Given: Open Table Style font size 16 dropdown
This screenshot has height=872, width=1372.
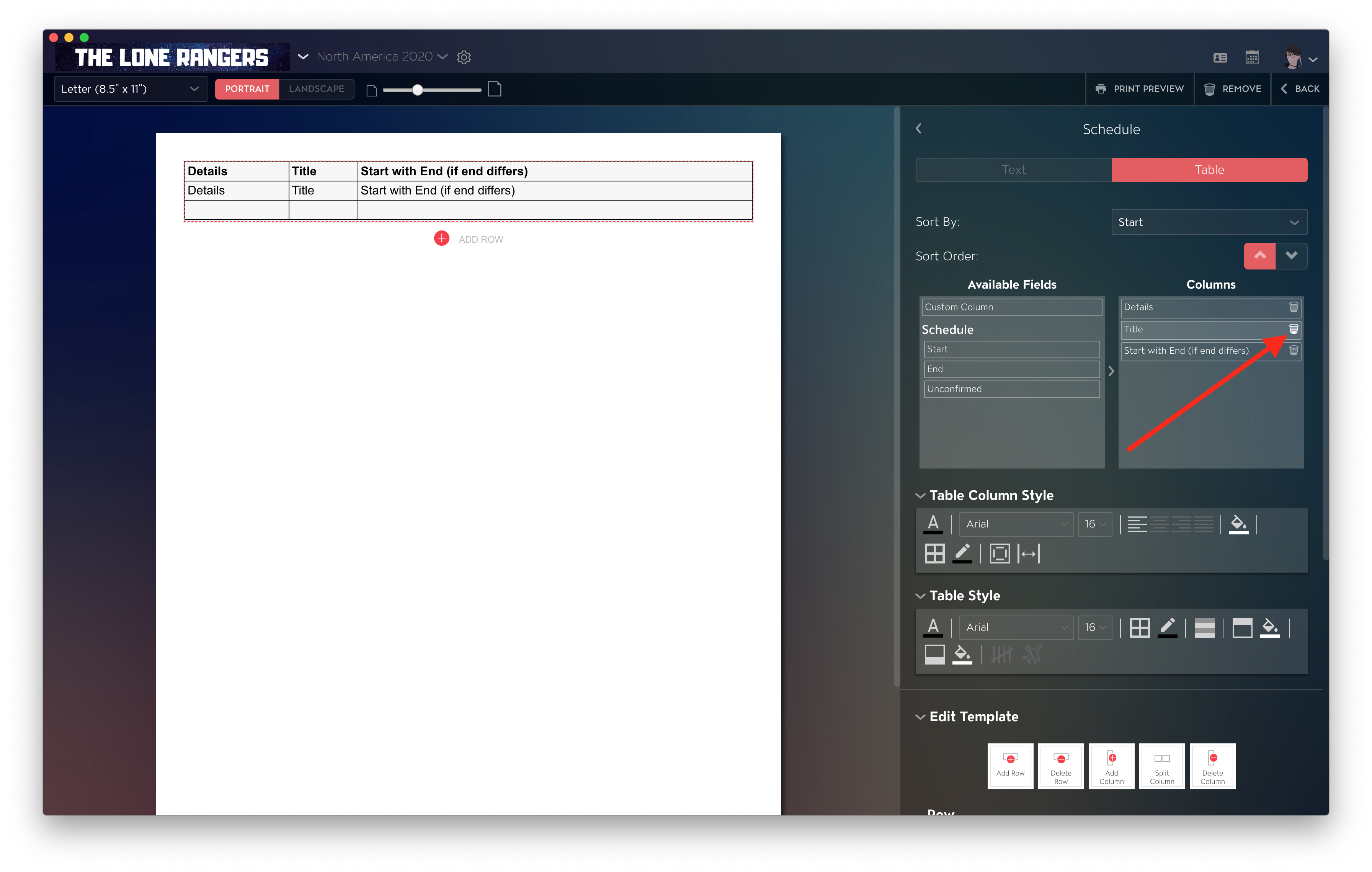Looking at the screenshot, I should coord(1094,628).
